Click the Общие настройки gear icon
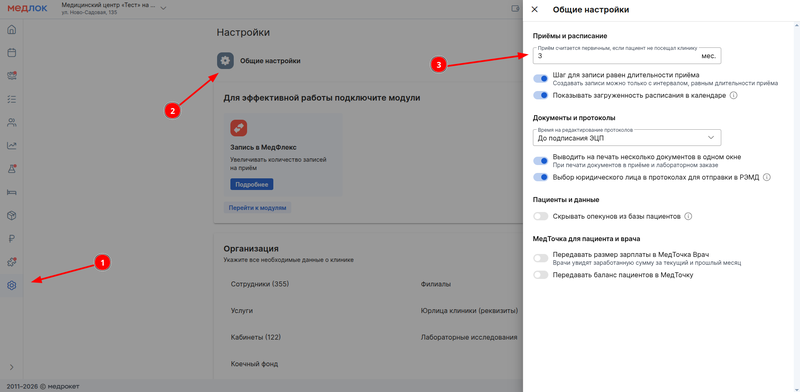Image resolution: width=800 pixels, height=392 pixels. coord(225,61)
